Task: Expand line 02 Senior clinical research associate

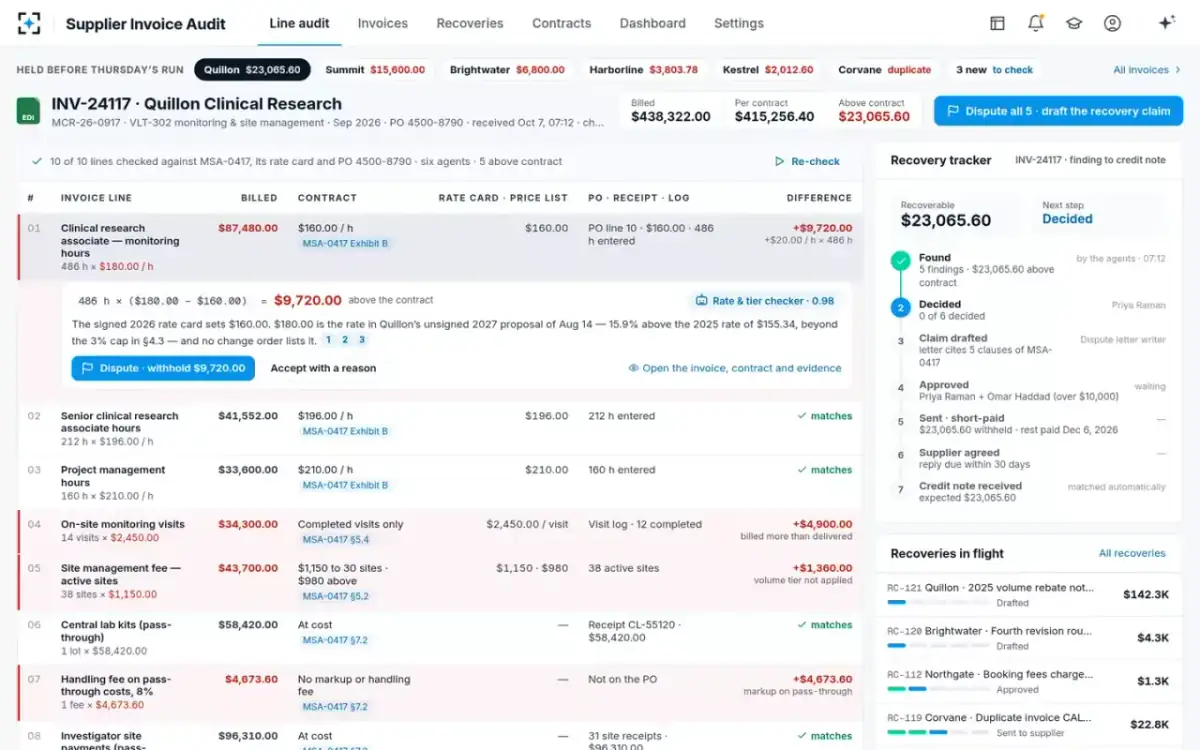Action: 440,428
